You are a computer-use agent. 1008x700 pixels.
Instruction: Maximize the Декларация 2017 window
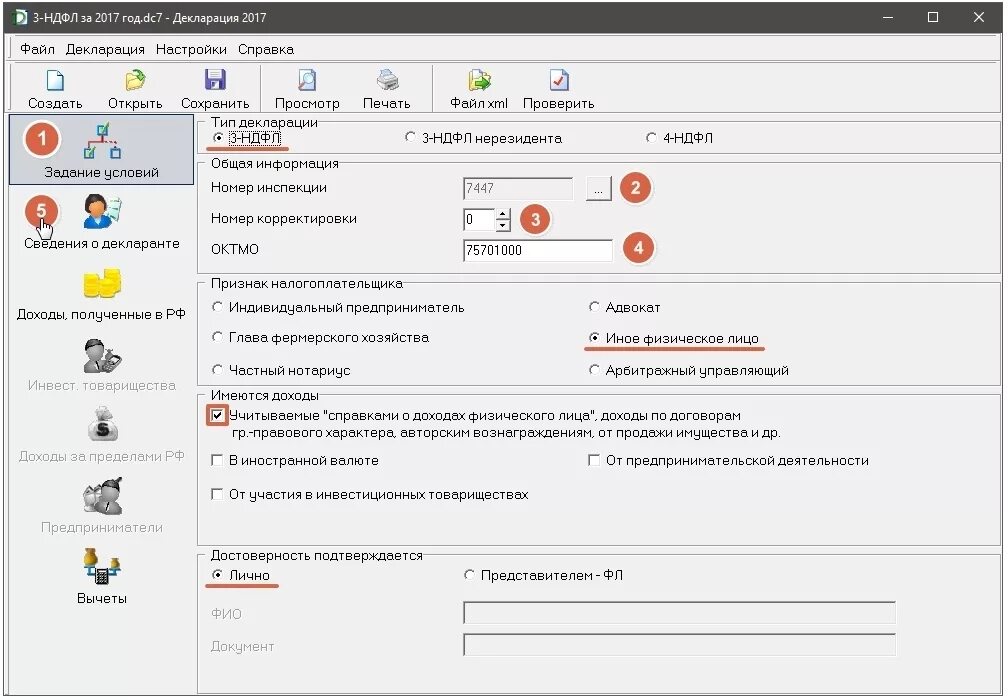coord(933,17)
